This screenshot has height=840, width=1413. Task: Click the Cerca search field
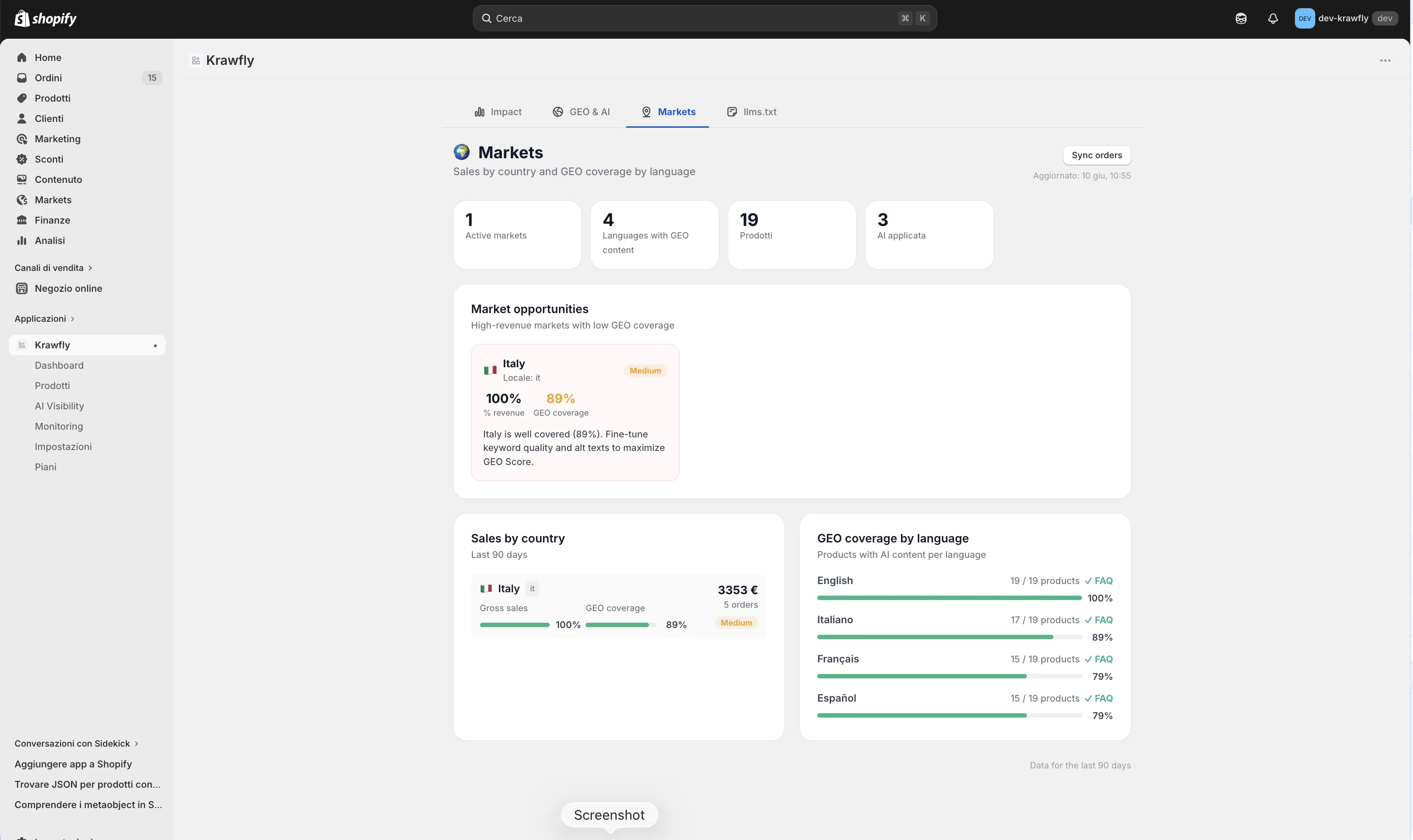(x=704, y=18)
